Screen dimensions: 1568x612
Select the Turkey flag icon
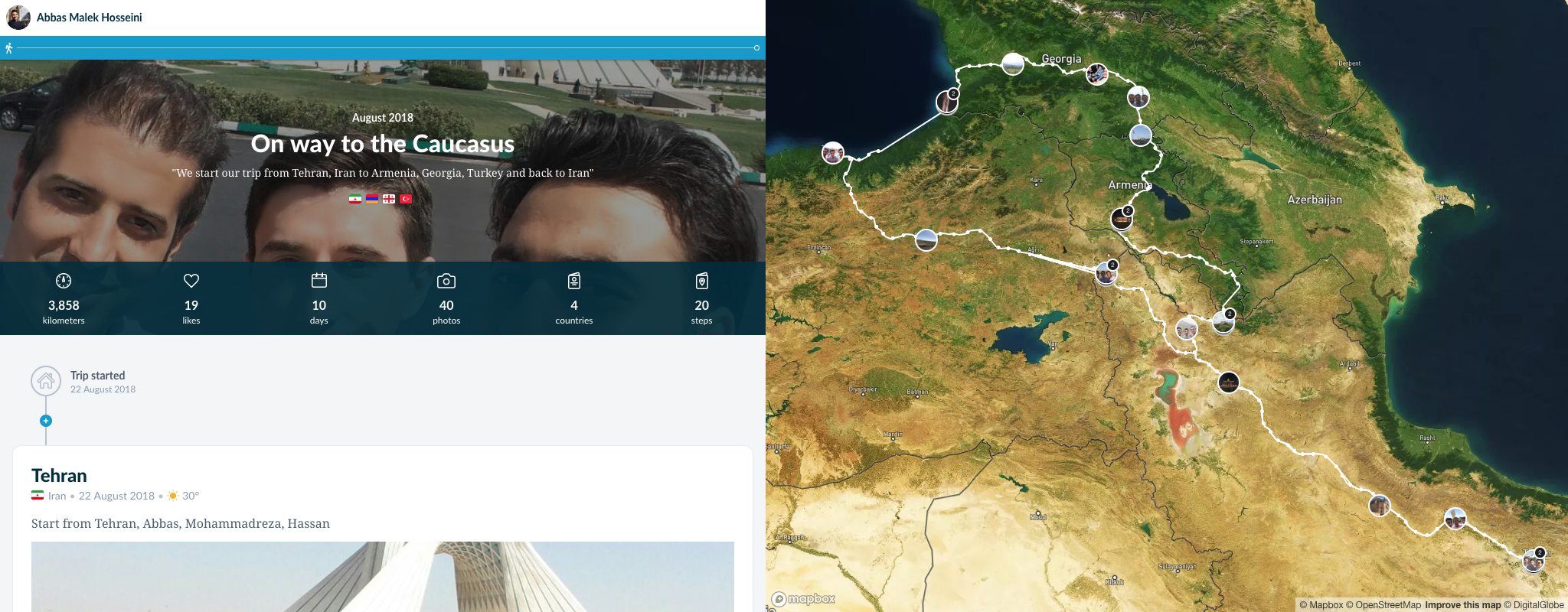[x=406, y=199]
